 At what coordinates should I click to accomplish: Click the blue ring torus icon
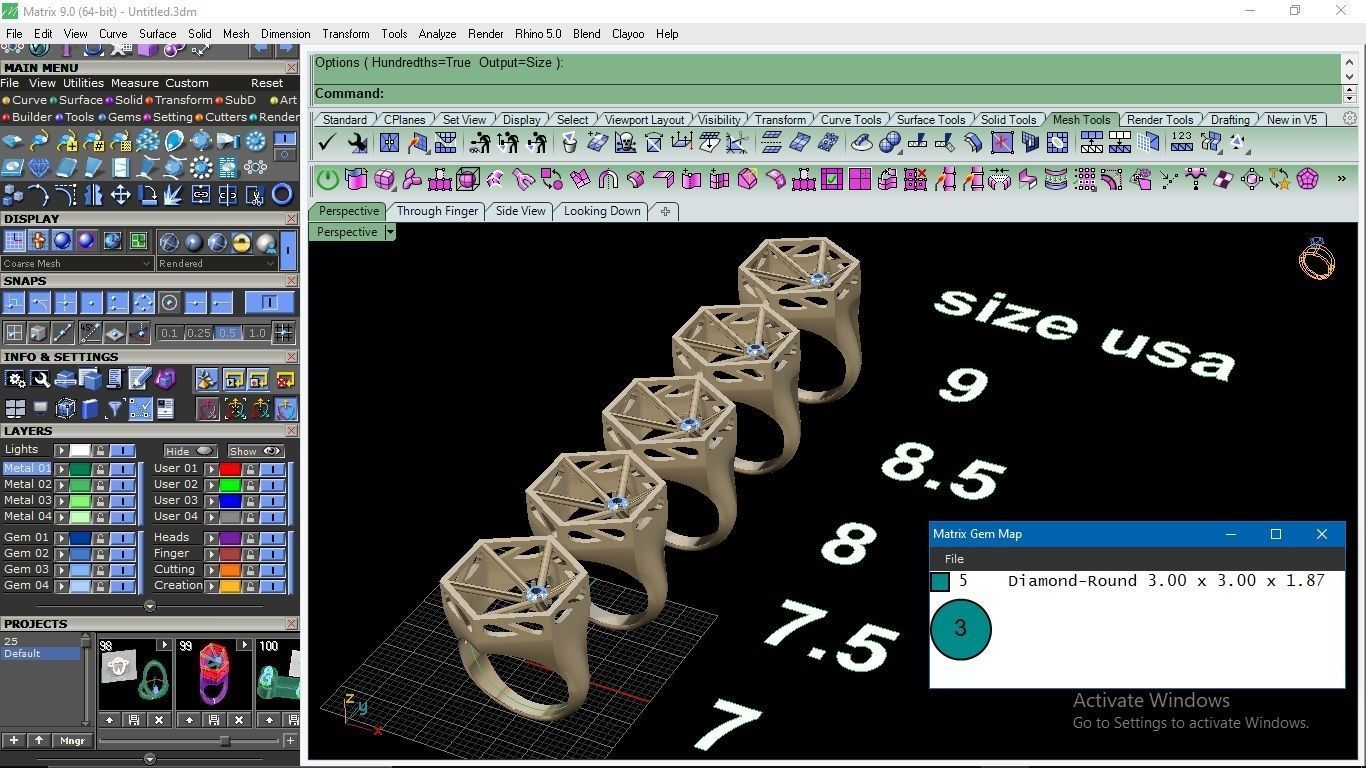(x=282, y=194)
